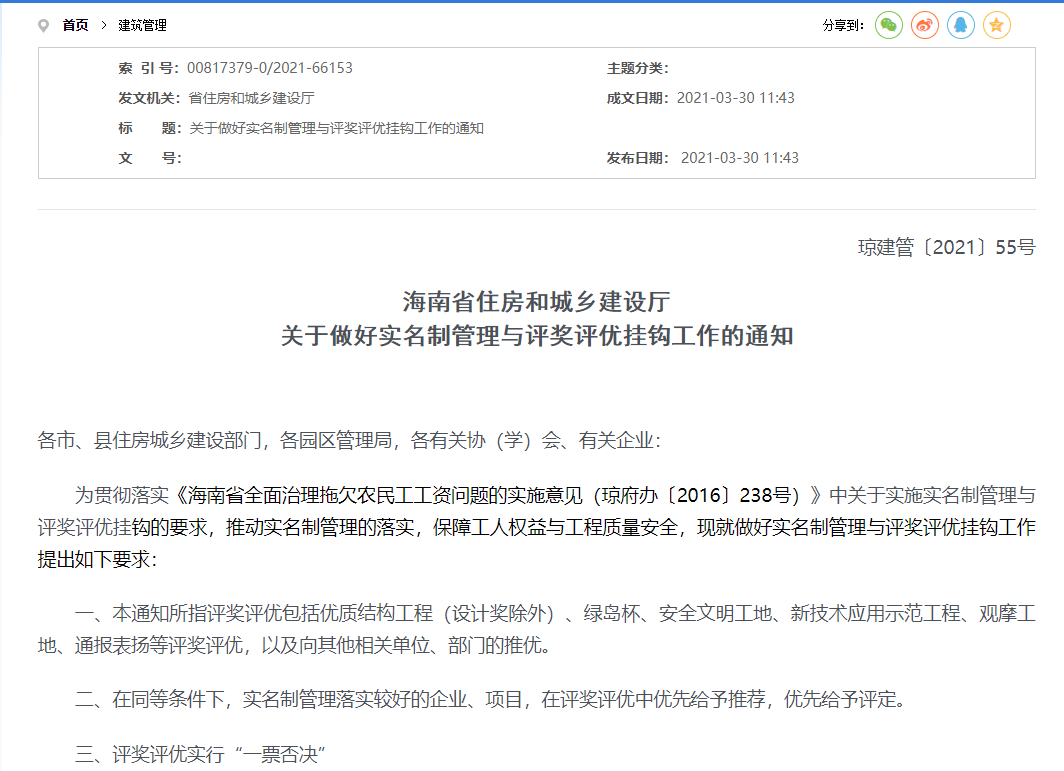Share the page via WeChat icon

pos(888,26)
